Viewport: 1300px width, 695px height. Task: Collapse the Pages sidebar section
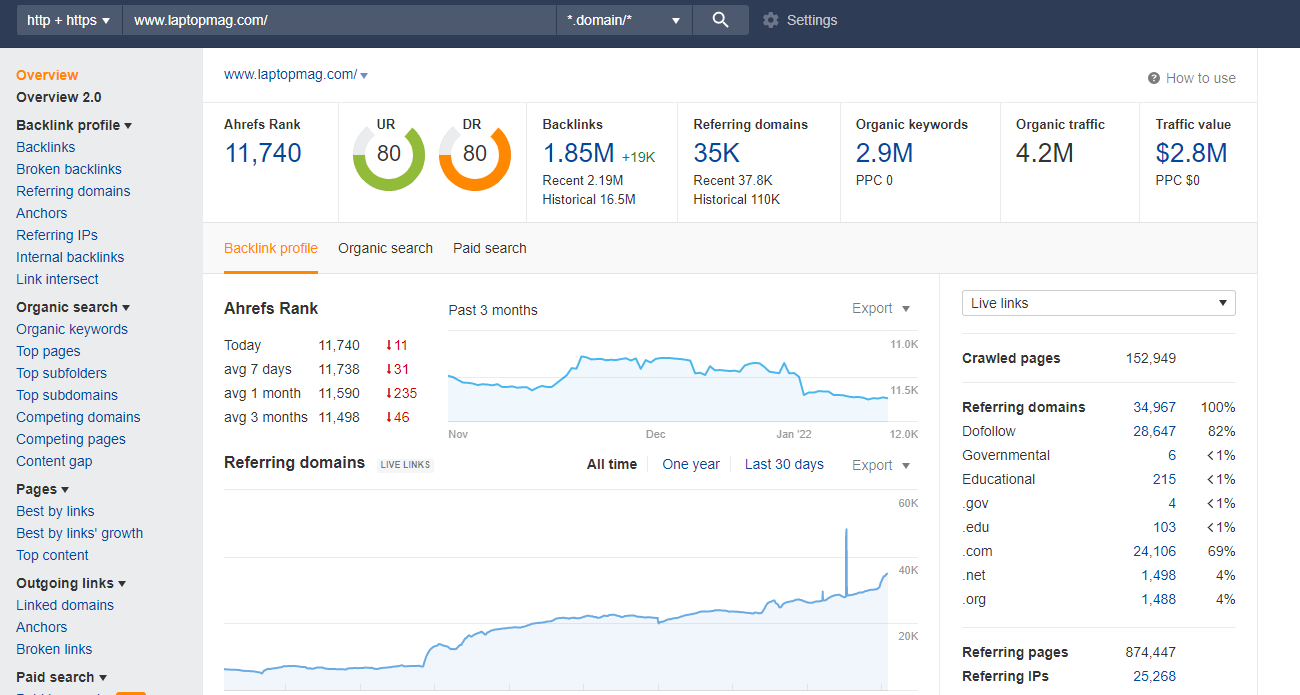(43, 489)
